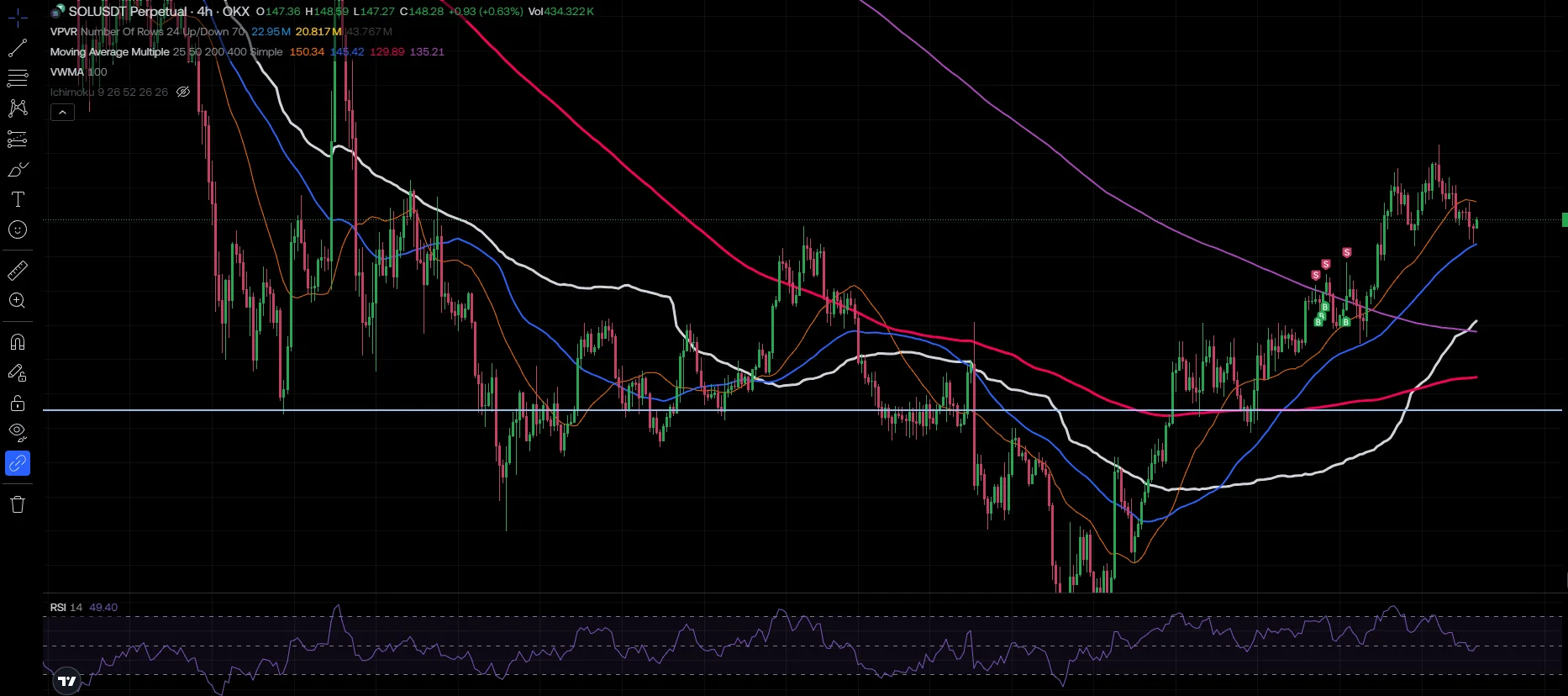Toggle the highlighted drawing sync link
The height and width of the screenshot is (696, 1568).
pos(18,463)
